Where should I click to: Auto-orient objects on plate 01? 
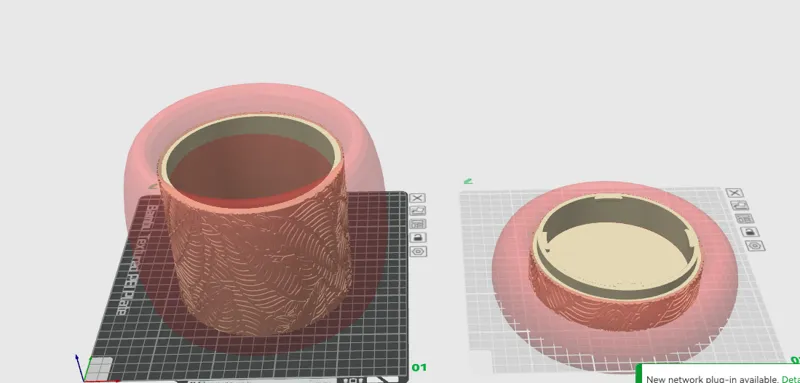(x=418, y=211)
